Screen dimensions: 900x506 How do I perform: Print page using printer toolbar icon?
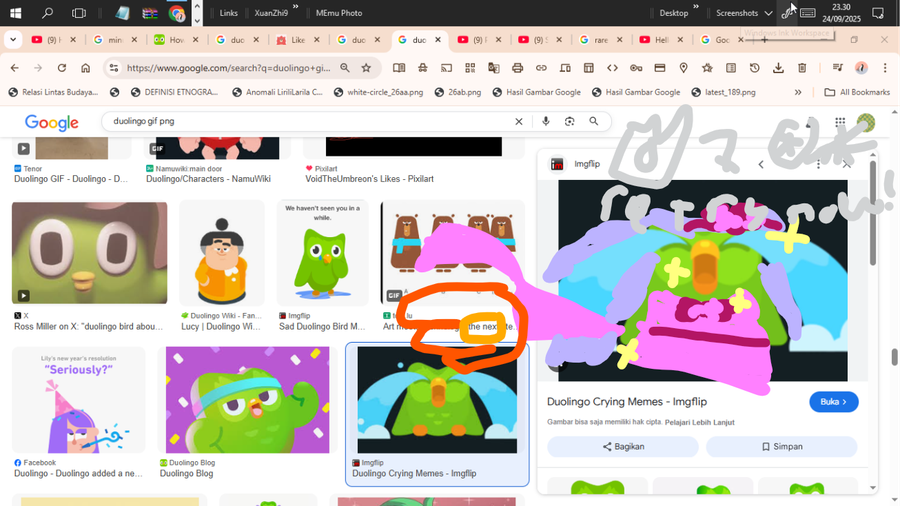[x=517, y=68]
